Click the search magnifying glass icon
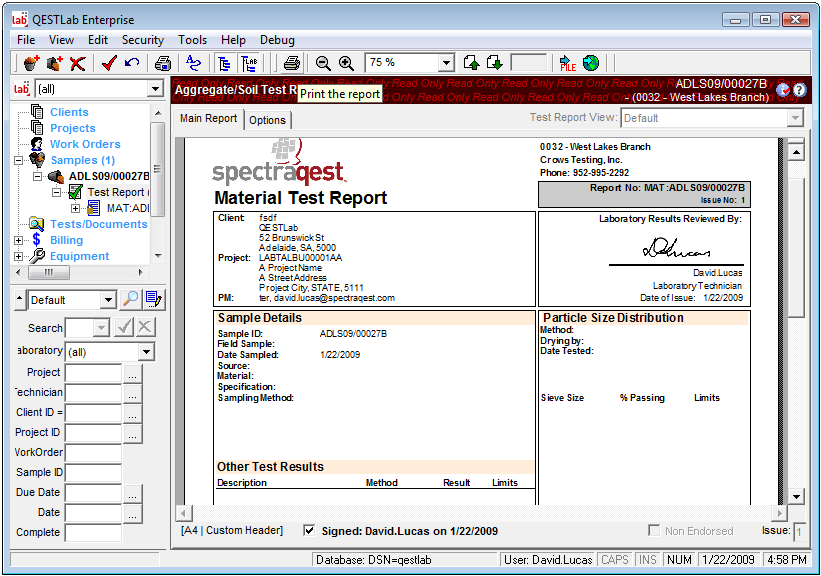The width and height of the screenshot is (821, 576). [x=130, y=299]
